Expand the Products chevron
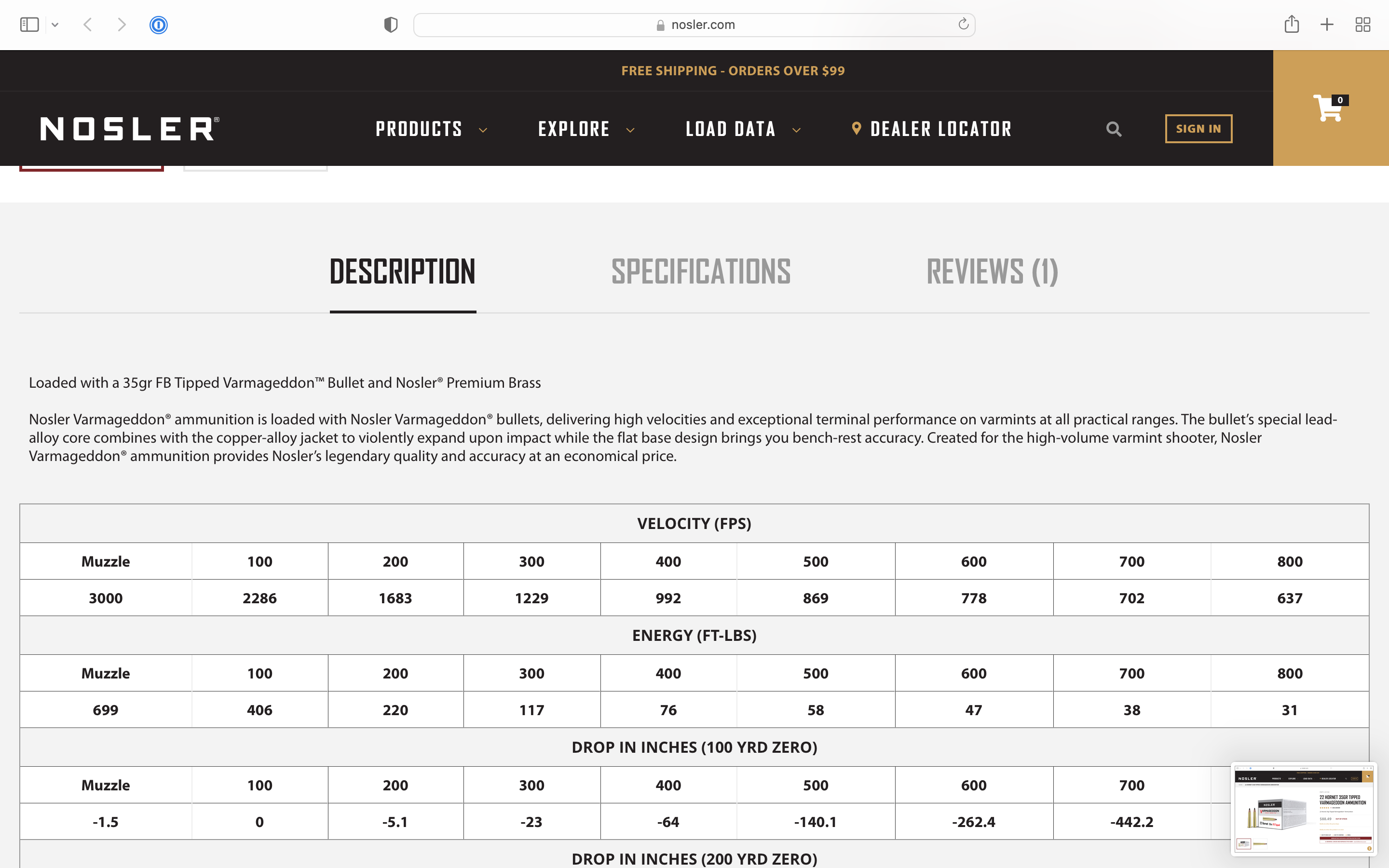This screenshot has width=1389, height=868. 483,130
